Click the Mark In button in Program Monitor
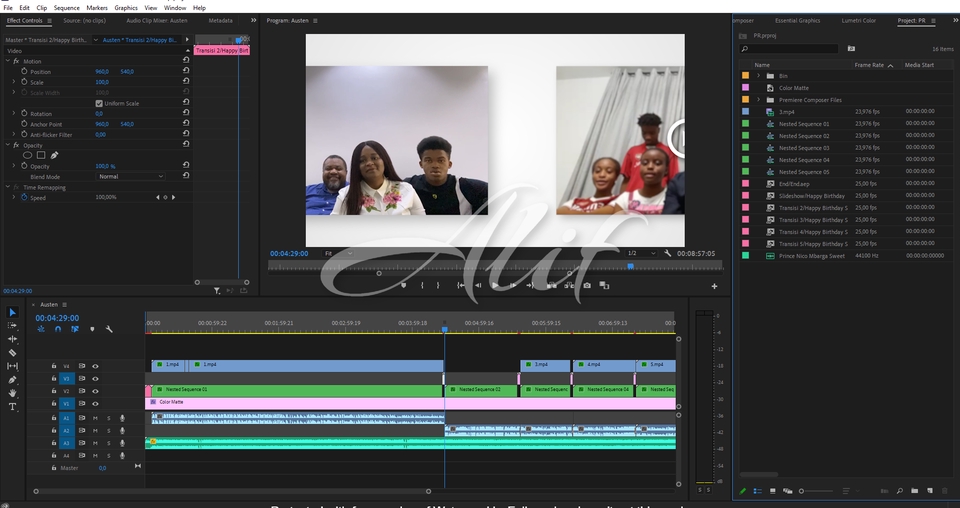This screenshot has height=508, width=960. (422, 285)
